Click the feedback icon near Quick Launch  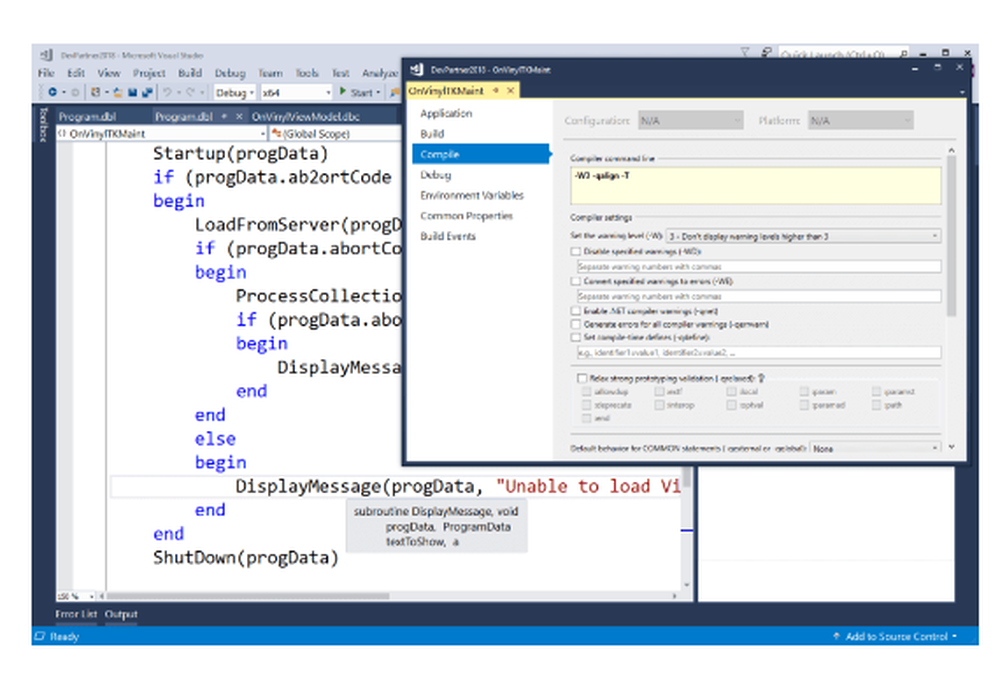pos(766,53)
